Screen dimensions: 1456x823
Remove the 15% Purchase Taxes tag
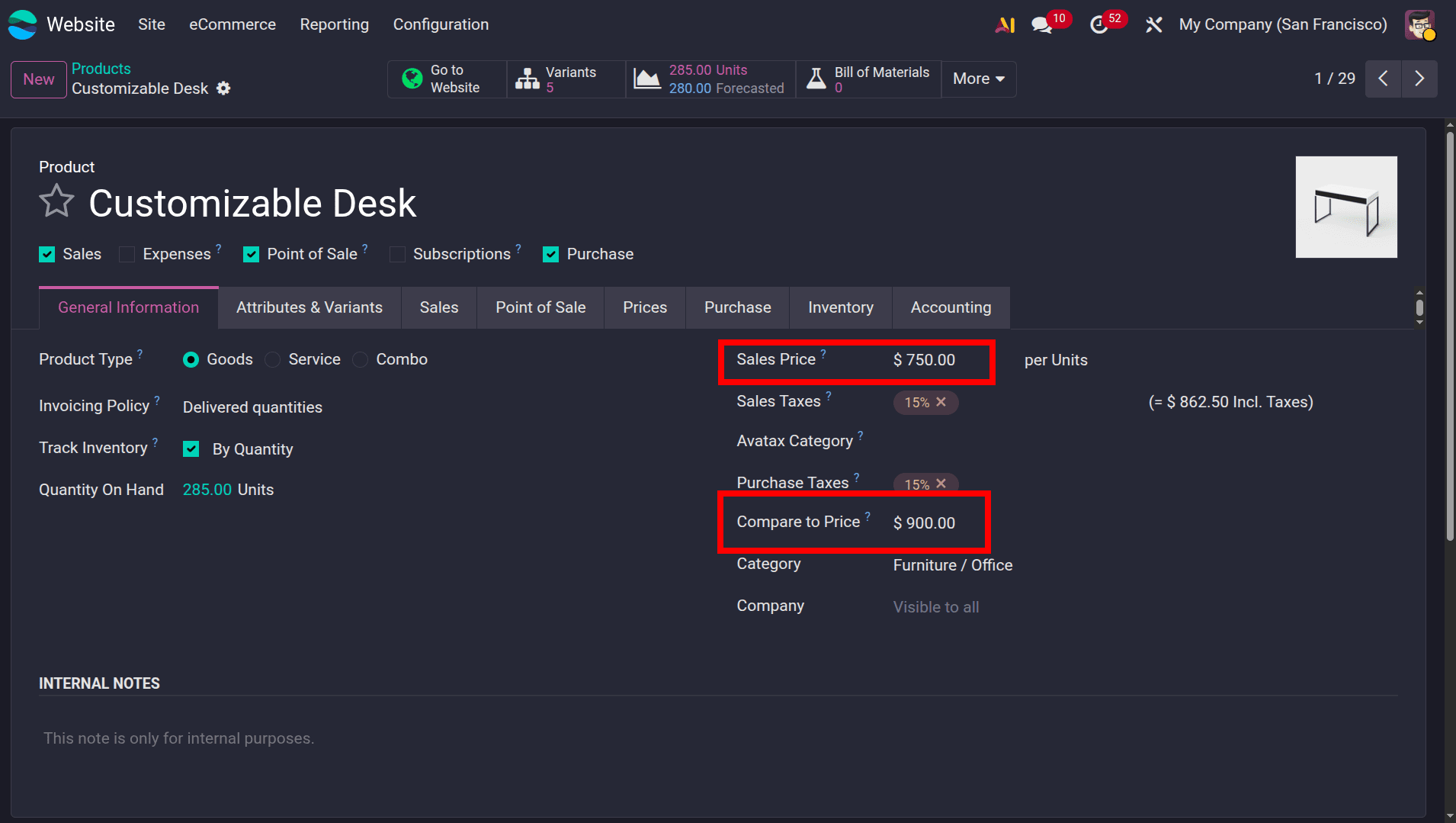941,484
